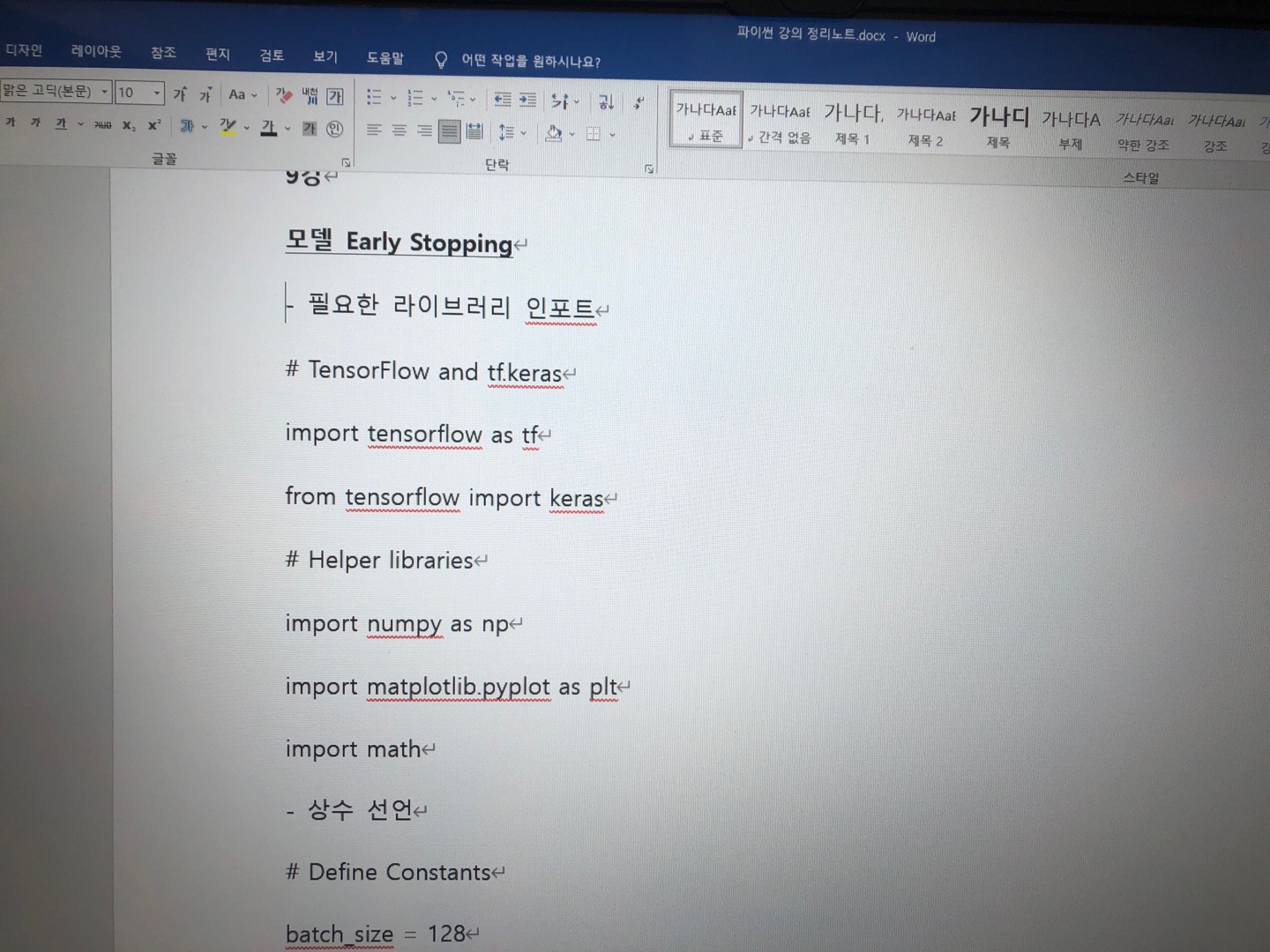Screen dimensions: 1270x952
Task: Apply current font color to text
Action: 269,128
